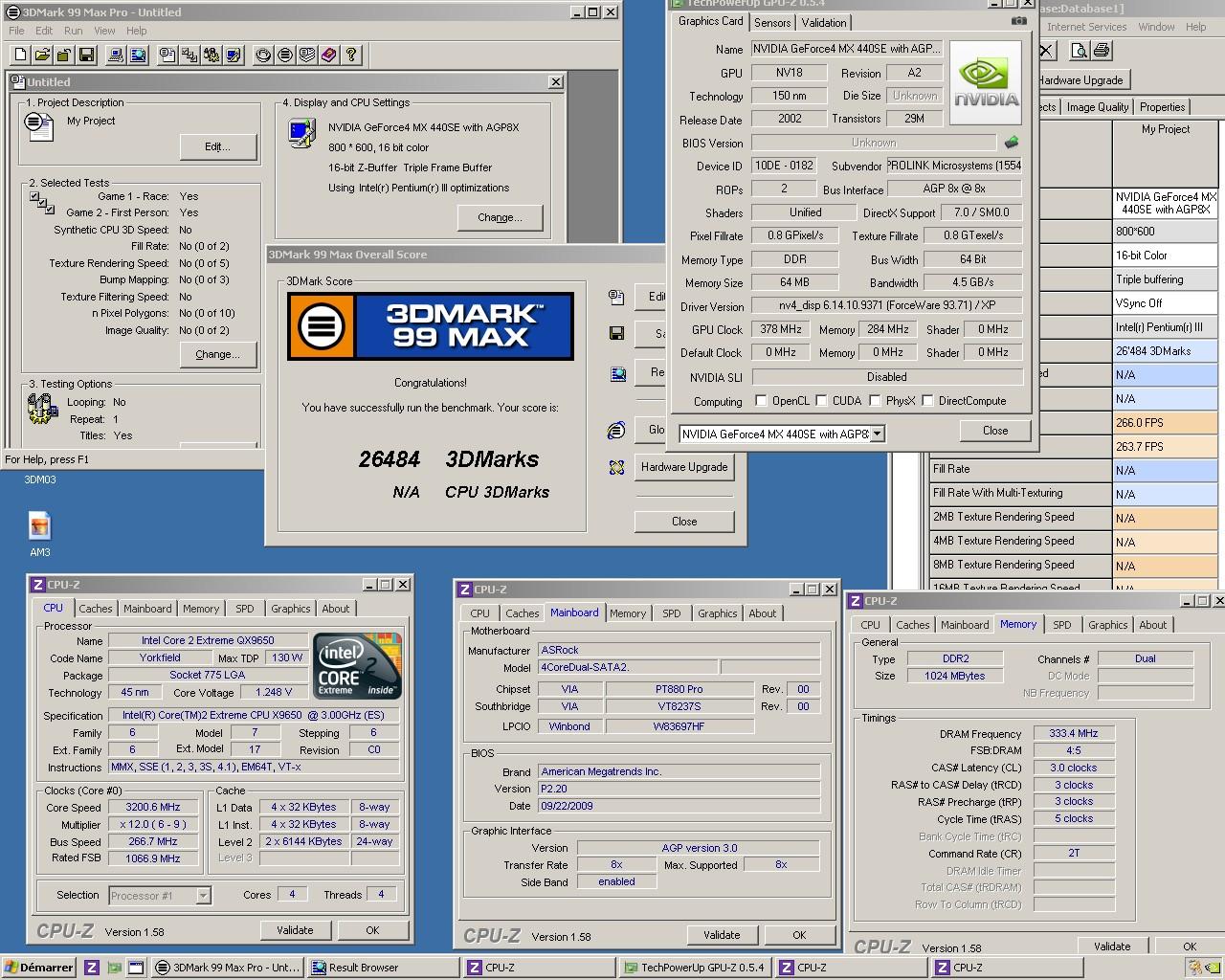Select the Caches tab in left CPU-Z
Image resolution: width=1225 pixels, height=980 pixels.
[x=96, y=609]
